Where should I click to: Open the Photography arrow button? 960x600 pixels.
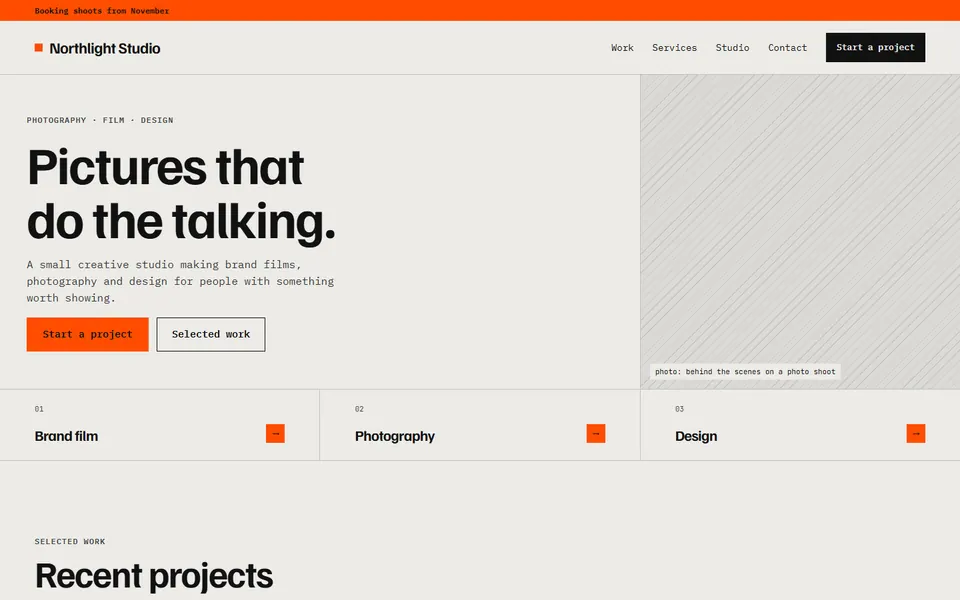596,433
